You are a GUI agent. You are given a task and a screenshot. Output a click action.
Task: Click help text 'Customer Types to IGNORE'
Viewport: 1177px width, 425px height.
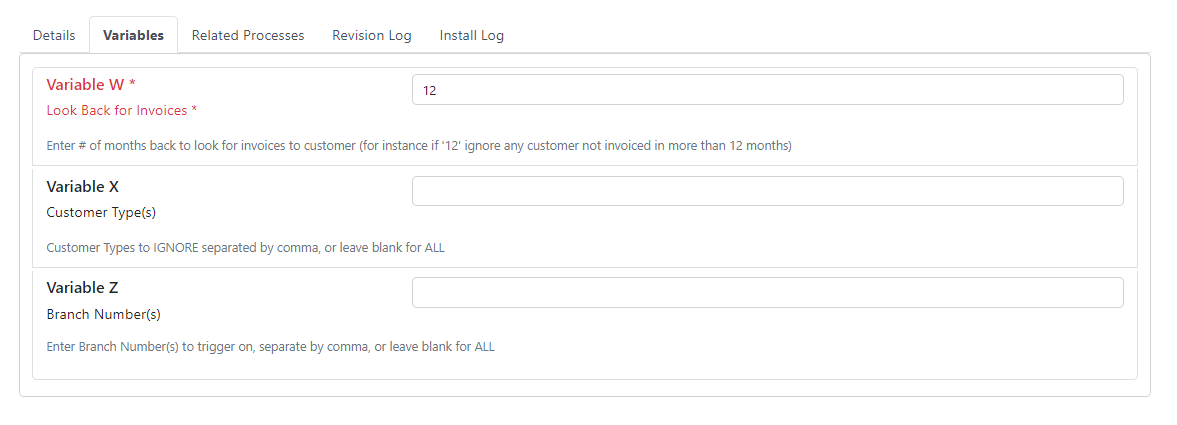(245, 247)
